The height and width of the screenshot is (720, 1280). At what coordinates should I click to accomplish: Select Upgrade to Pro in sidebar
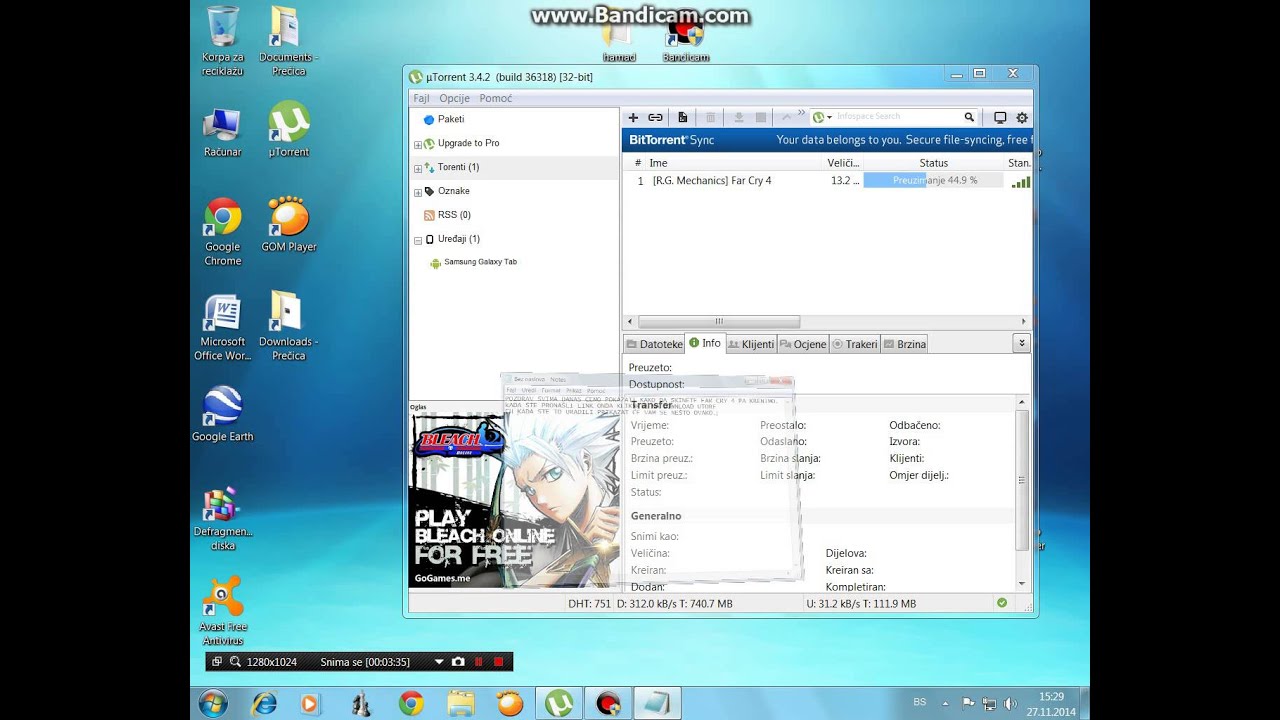point(468,143)
